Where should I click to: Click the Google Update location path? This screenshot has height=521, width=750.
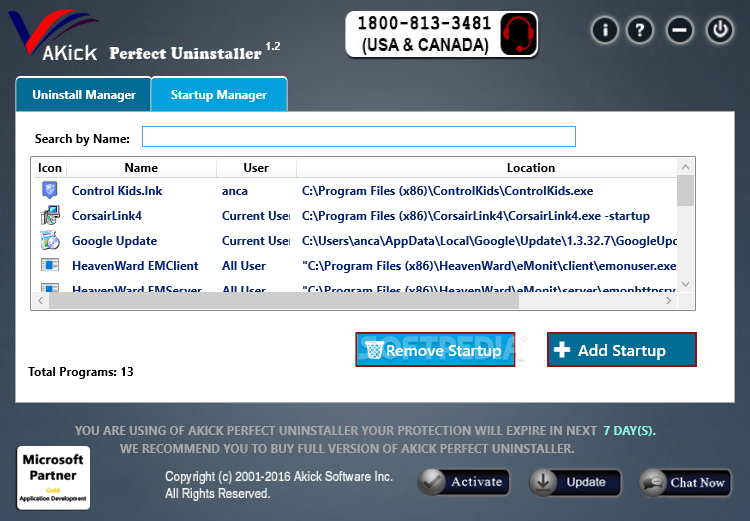[x=489, y=241]
